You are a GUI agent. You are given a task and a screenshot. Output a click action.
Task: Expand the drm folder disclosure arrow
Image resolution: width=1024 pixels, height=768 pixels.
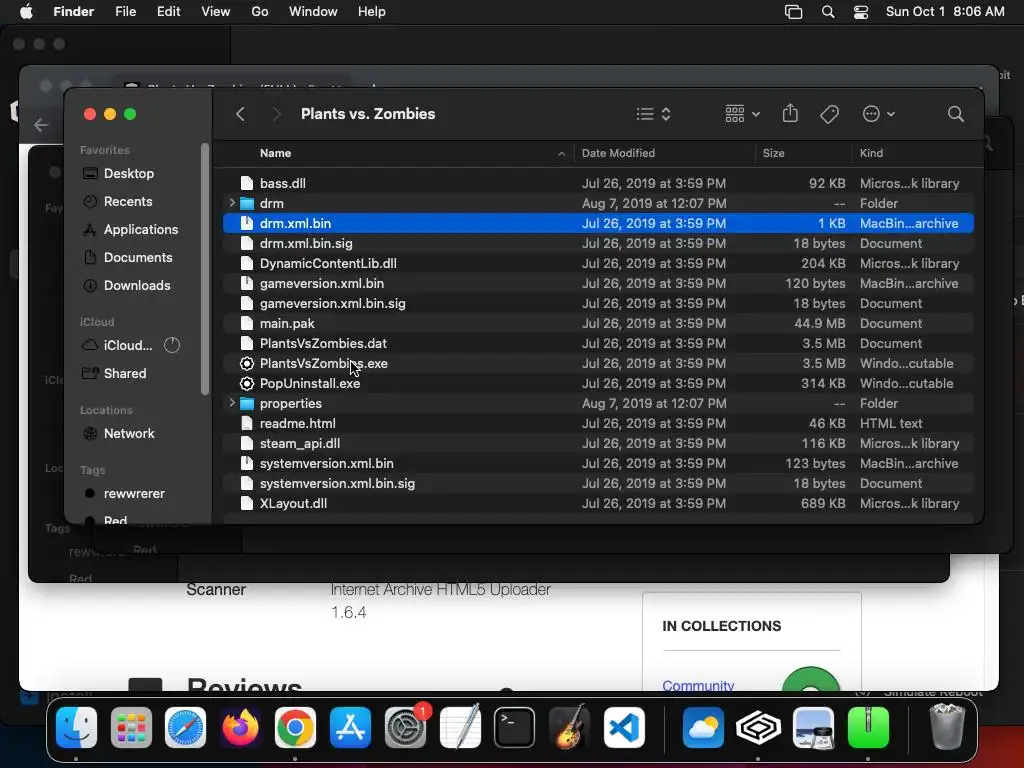232,203
